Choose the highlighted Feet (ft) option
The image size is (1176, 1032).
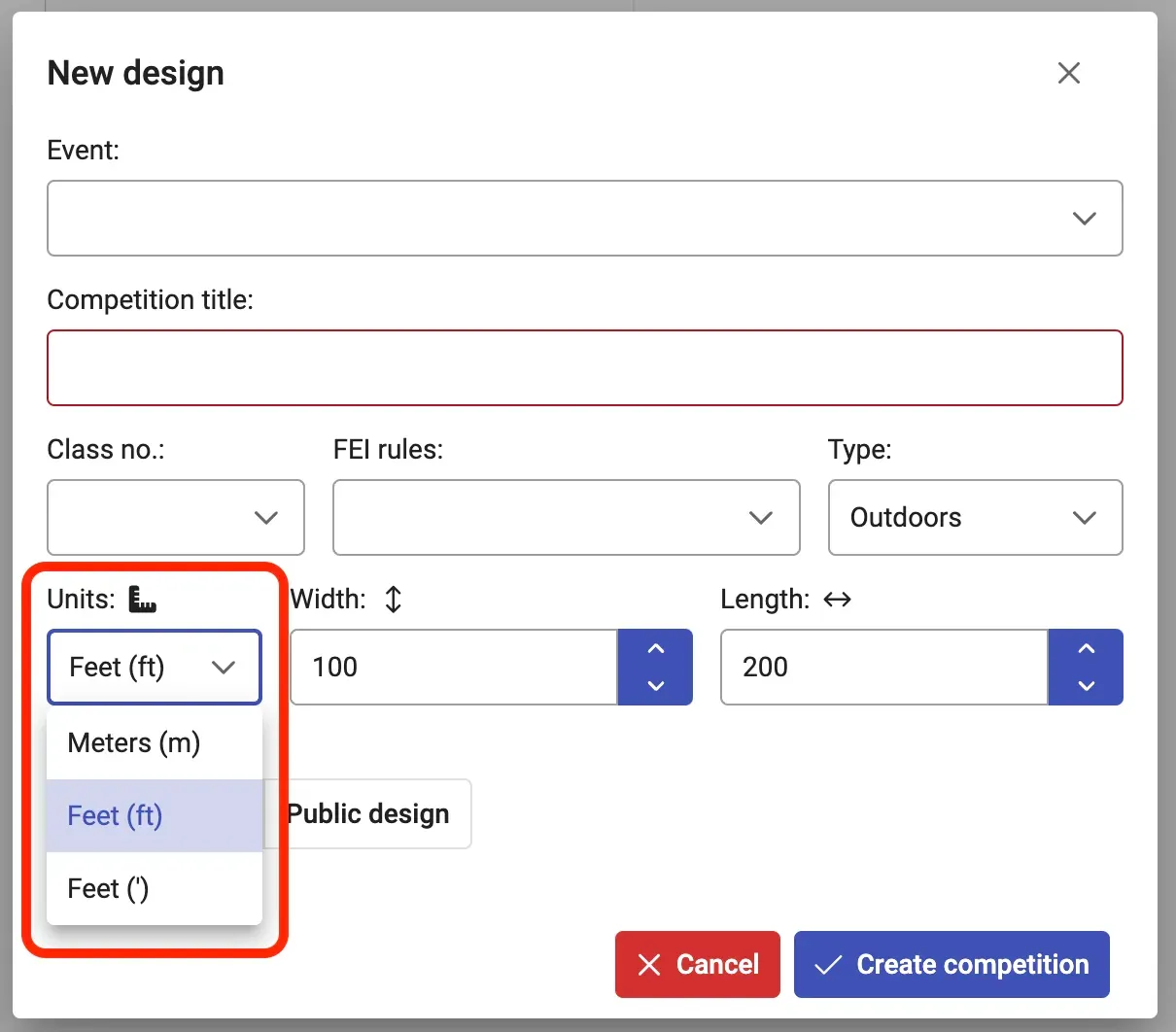point(116,816)
